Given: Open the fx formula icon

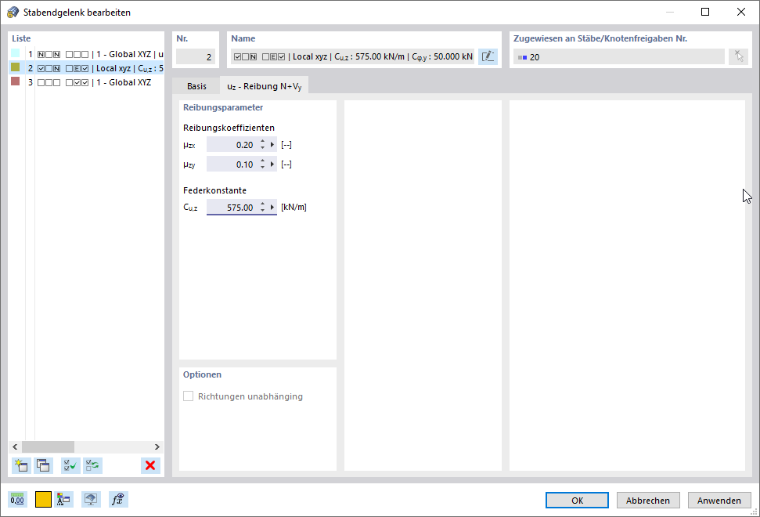Looking at the screenshot, I should (x=118, y=499).
